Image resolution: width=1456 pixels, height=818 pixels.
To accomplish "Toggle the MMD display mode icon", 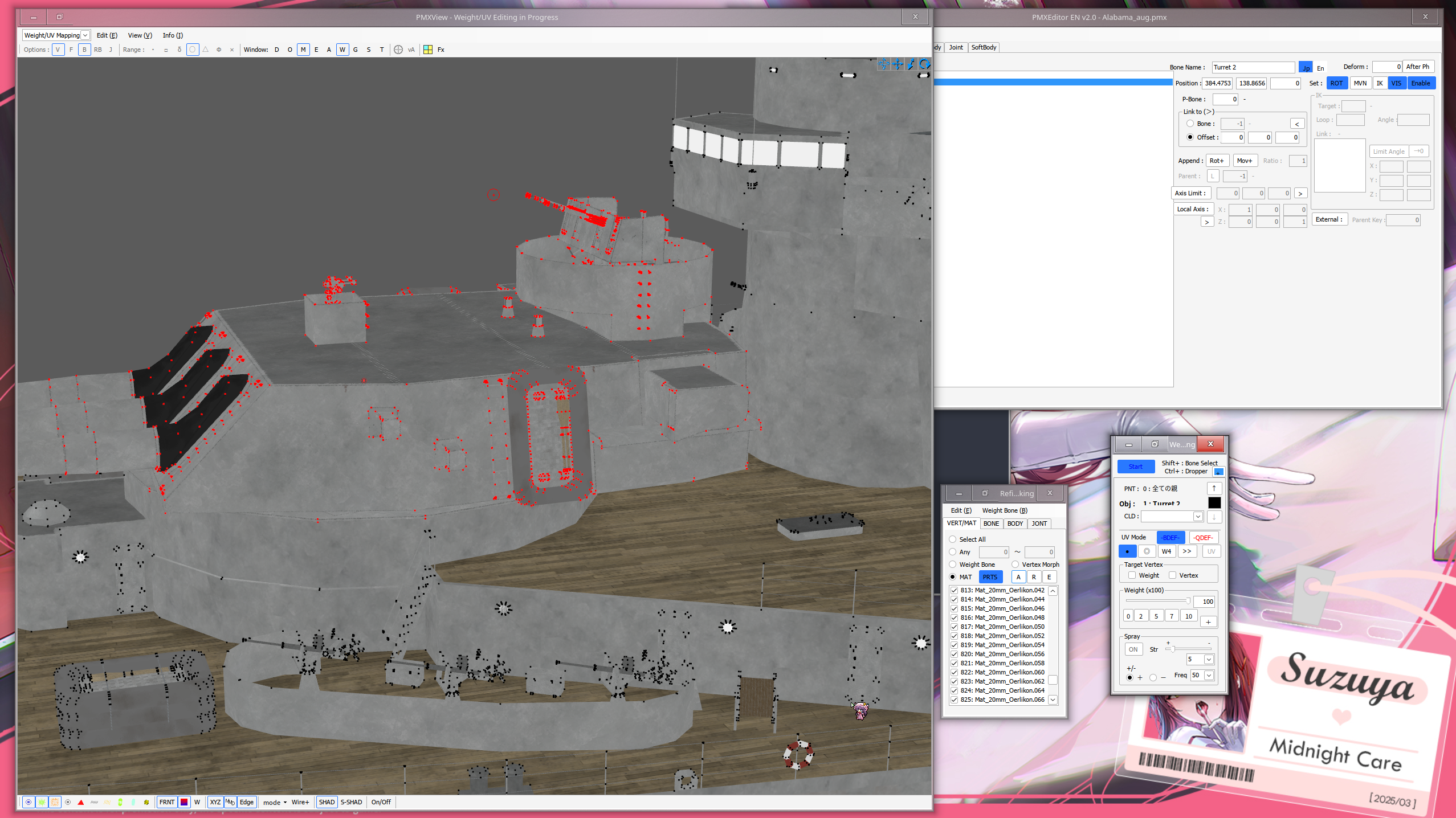I will (x=230, y=802).
